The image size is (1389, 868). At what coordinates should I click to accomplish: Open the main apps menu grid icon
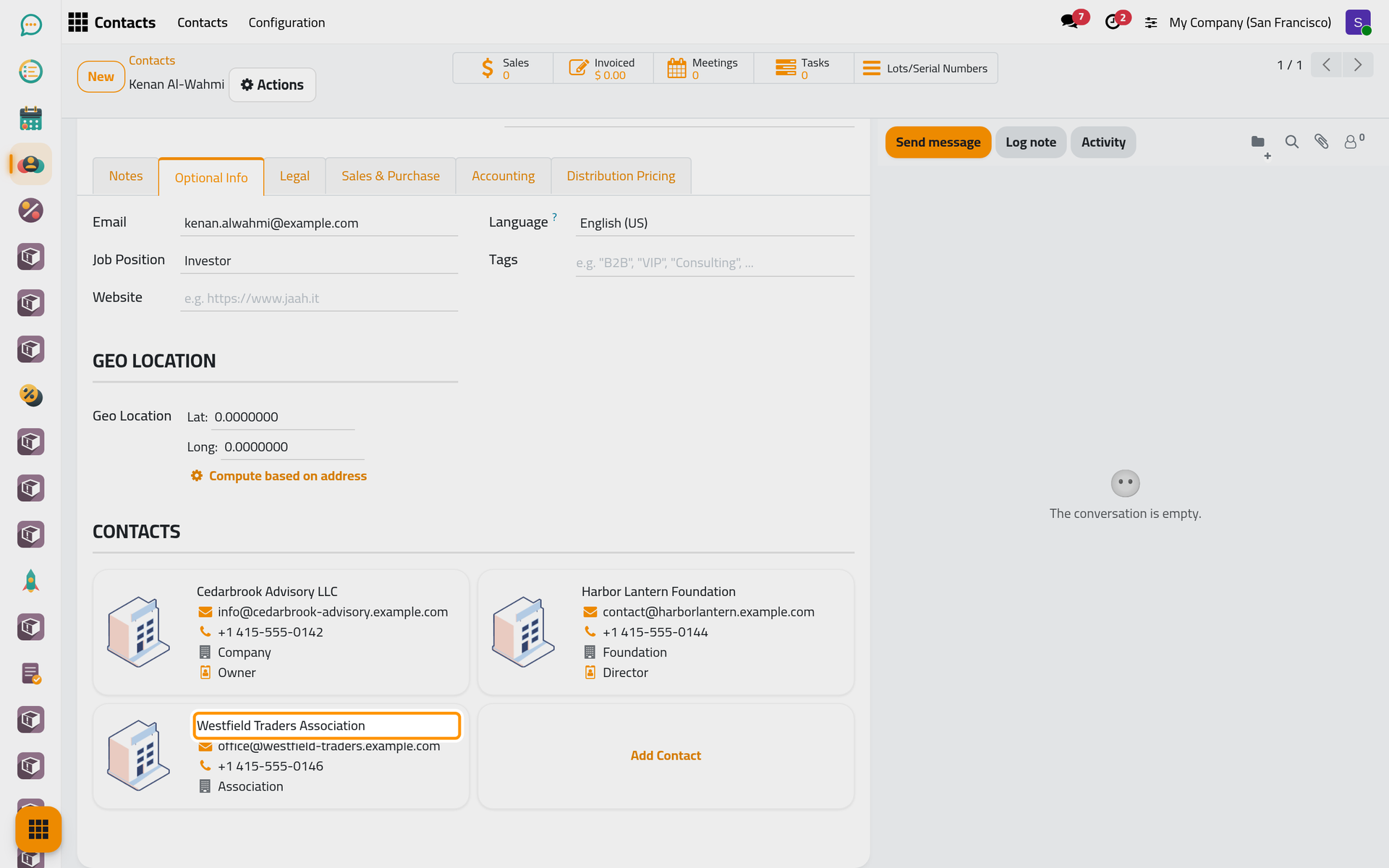[78, 22]
